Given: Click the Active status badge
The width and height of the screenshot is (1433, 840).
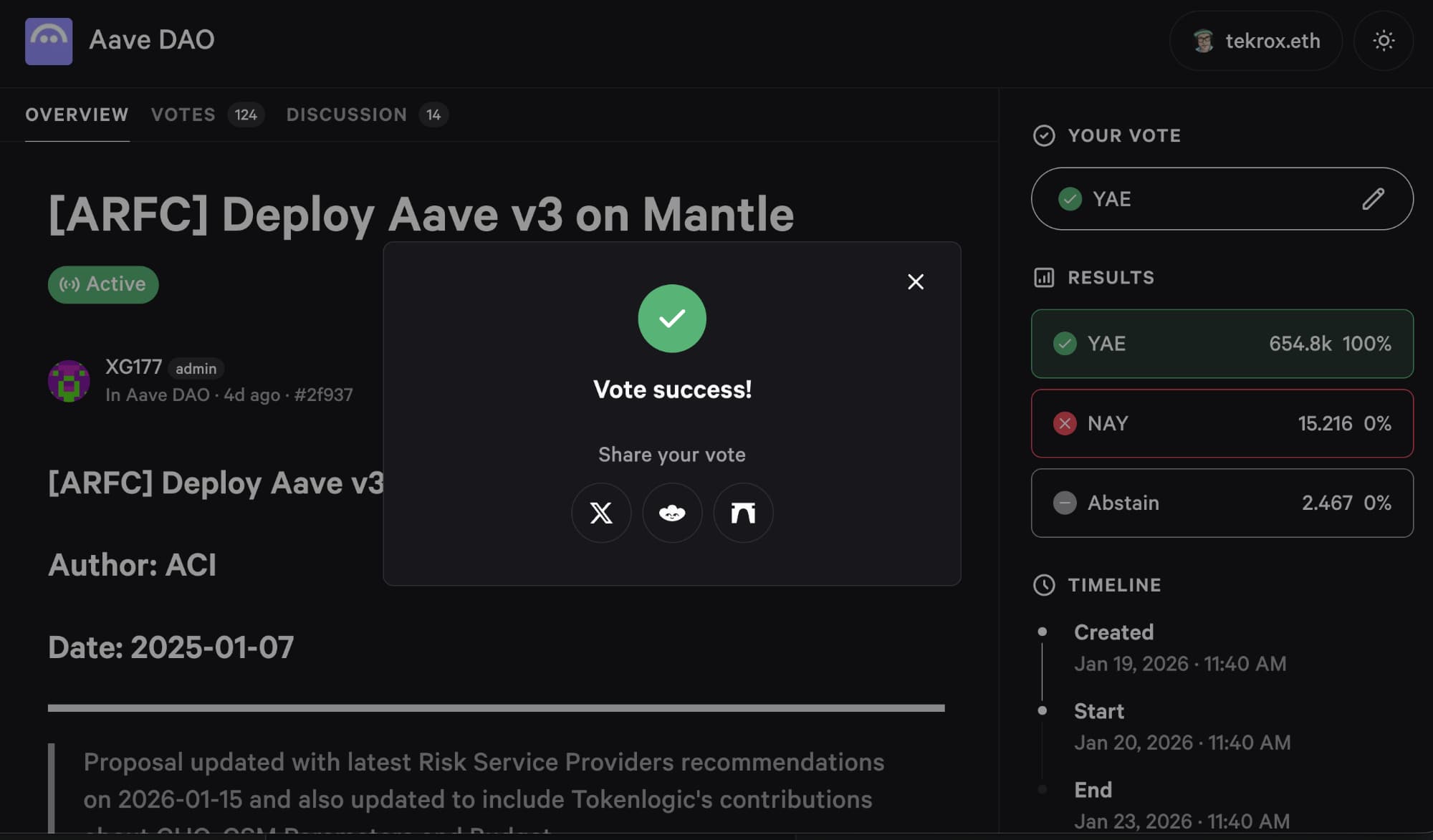Looking at the screenshot, I should [103, 284].
